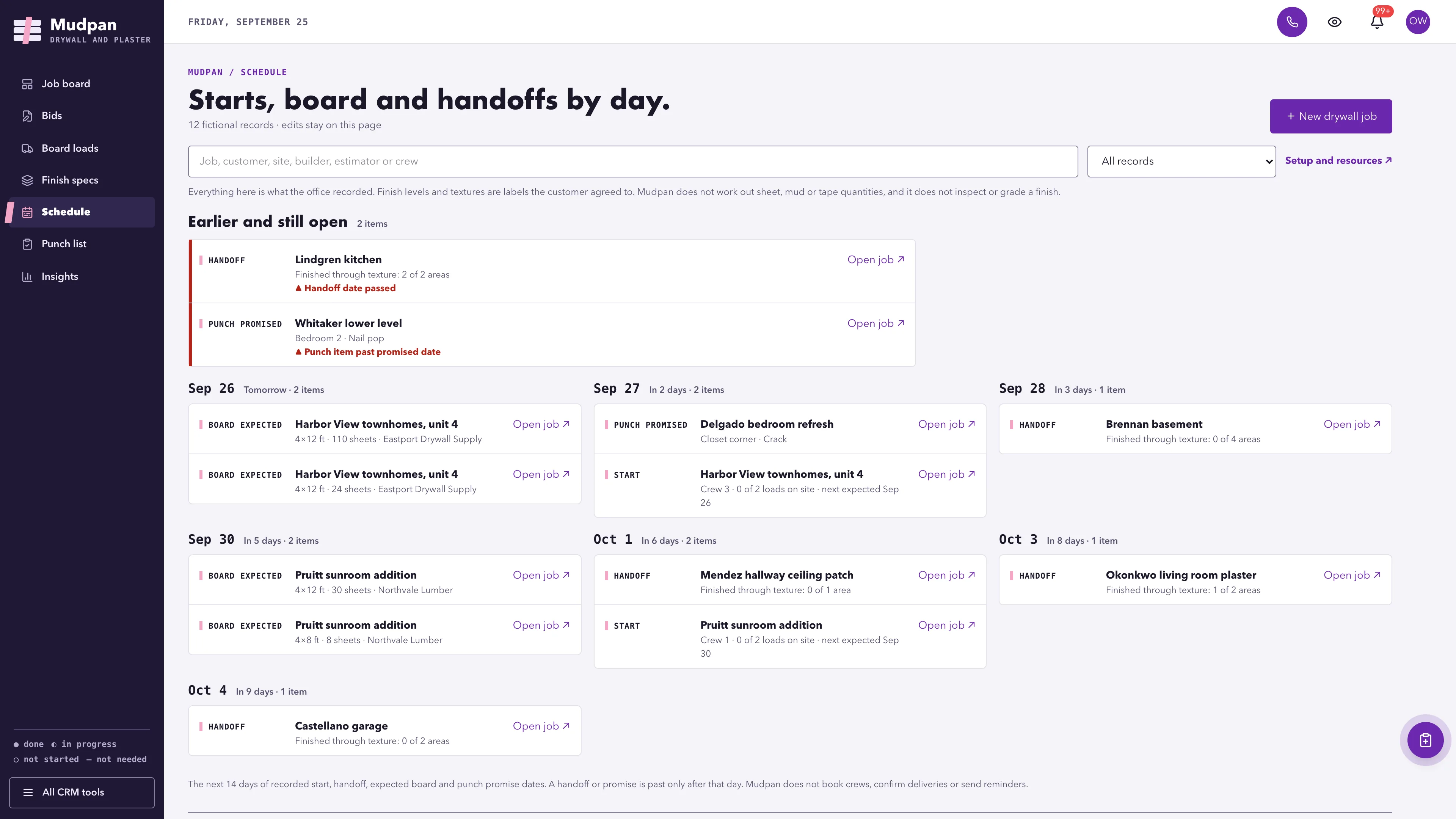Viewport: 1456px width, 819px height.
Task: Click arrow icon on Castellano garage Open job
Action: coord(566,726)
